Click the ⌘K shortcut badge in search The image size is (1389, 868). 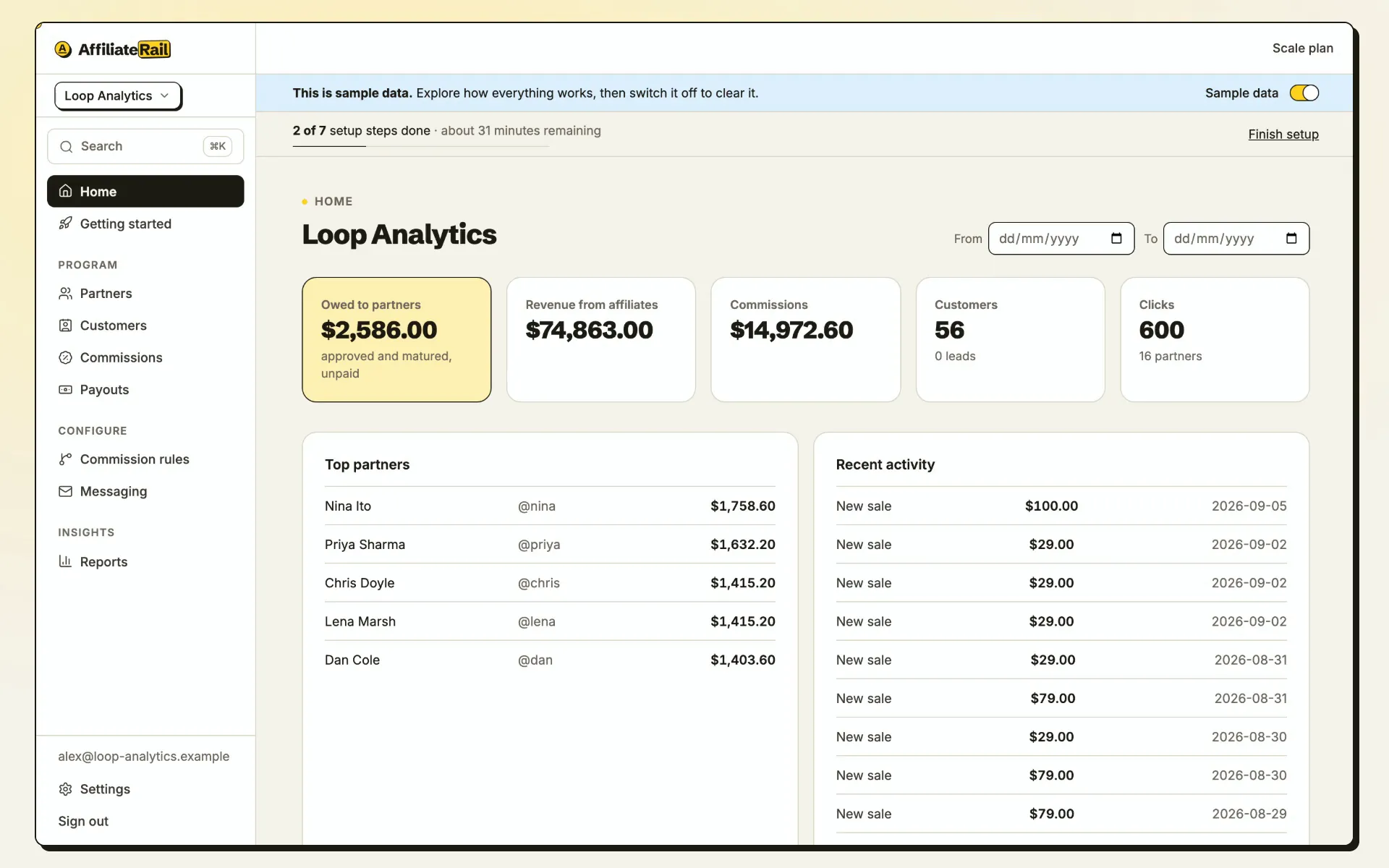[x=218, y=146]
